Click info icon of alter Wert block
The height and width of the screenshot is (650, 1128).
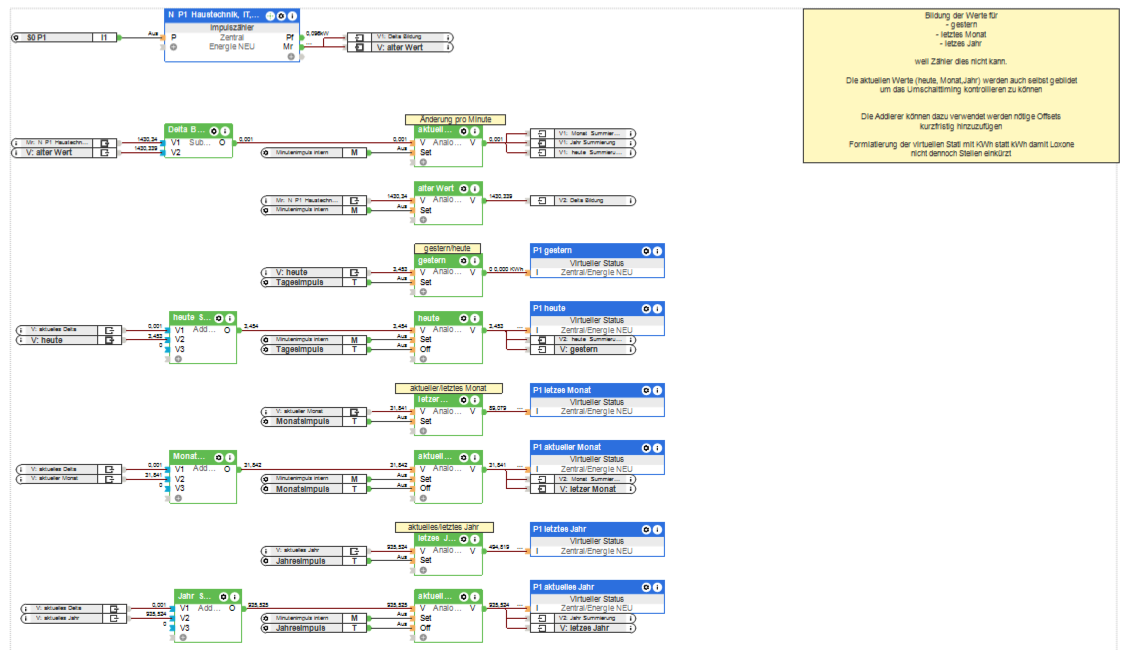coord(474,189)
